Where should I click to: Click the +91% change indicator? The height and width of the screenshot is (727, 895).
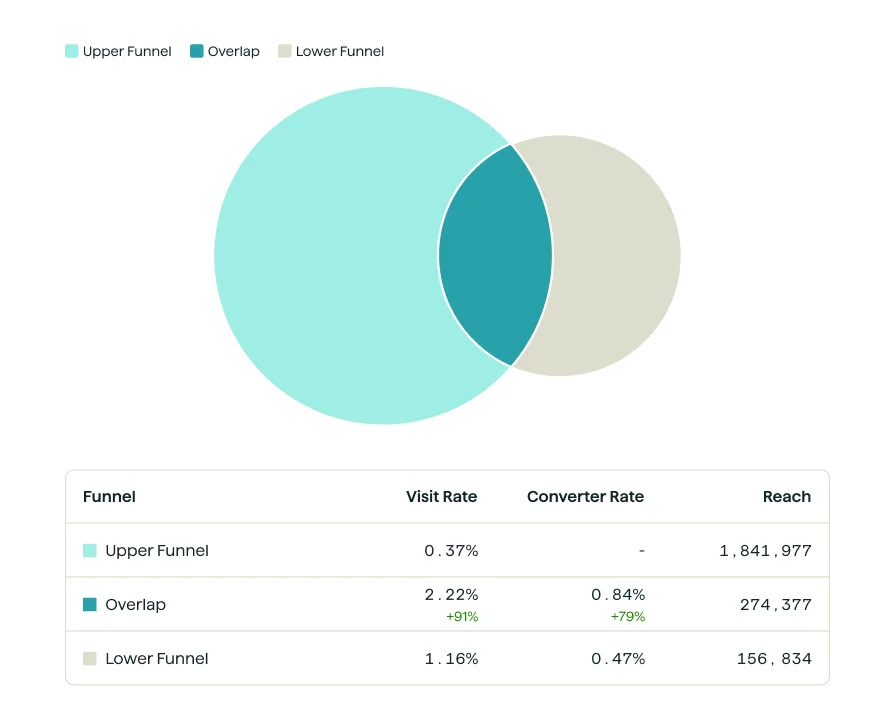coord(461,616)
